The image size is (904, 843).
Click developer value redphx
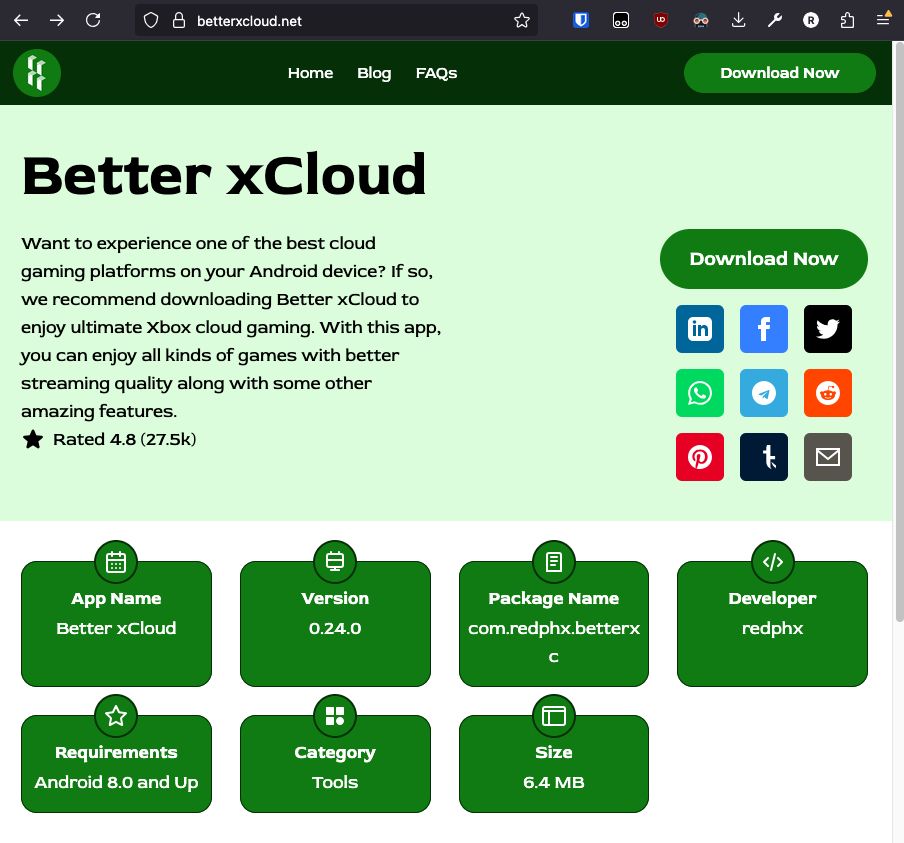click(773, 629)
